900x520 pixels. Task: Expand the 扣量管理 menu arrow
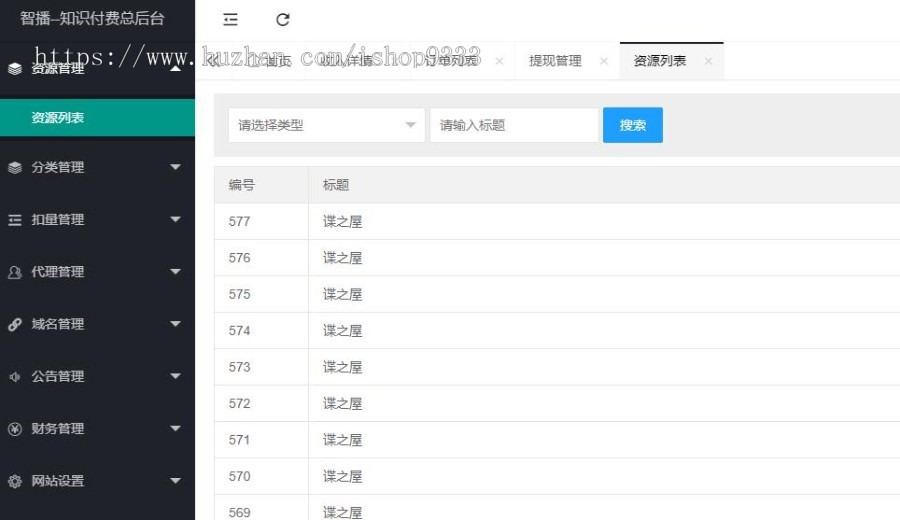pos(176,219)
